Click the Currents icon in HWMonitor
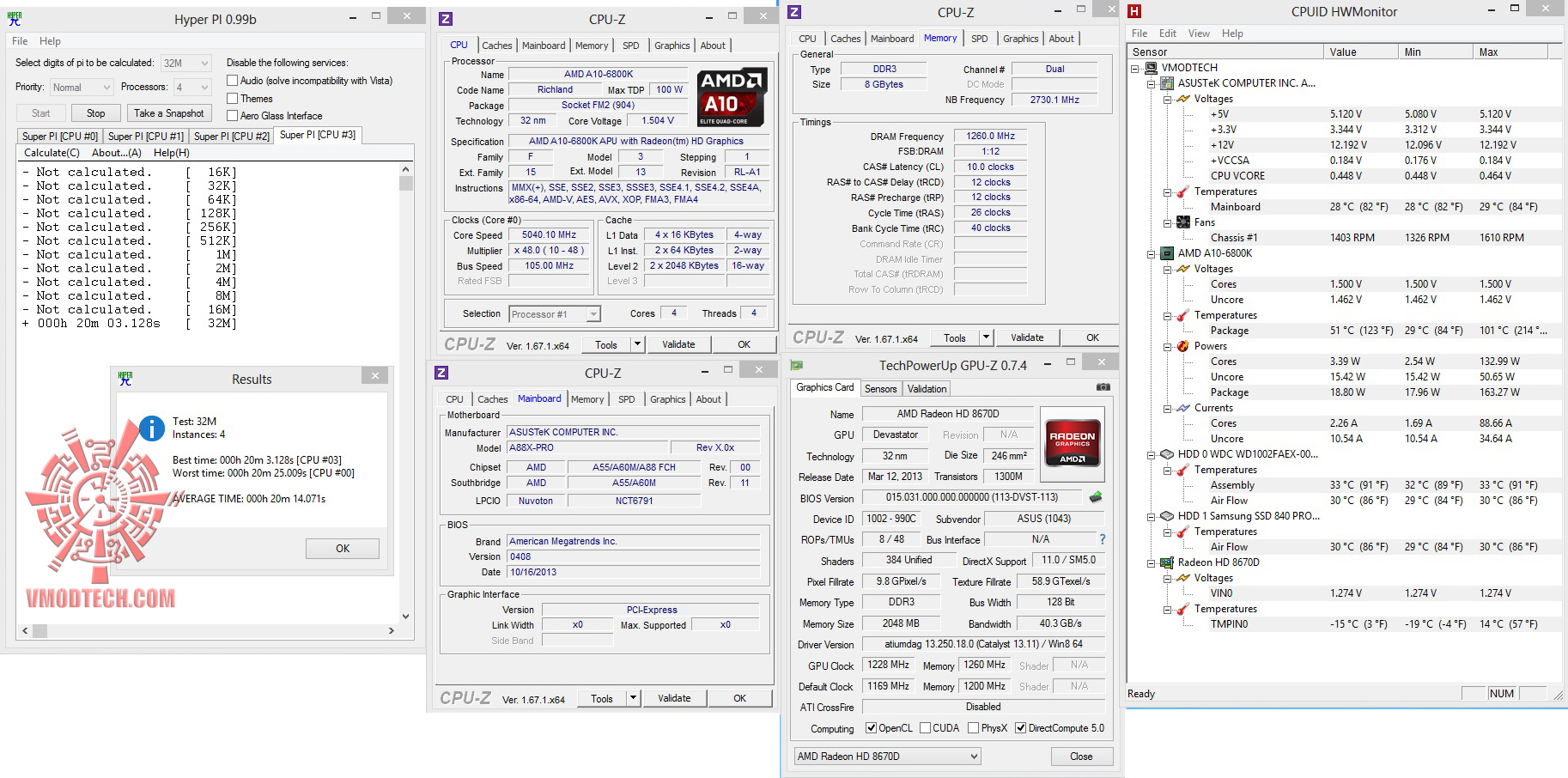This screenshot has height=778, width=1568. coord(1183,408)
